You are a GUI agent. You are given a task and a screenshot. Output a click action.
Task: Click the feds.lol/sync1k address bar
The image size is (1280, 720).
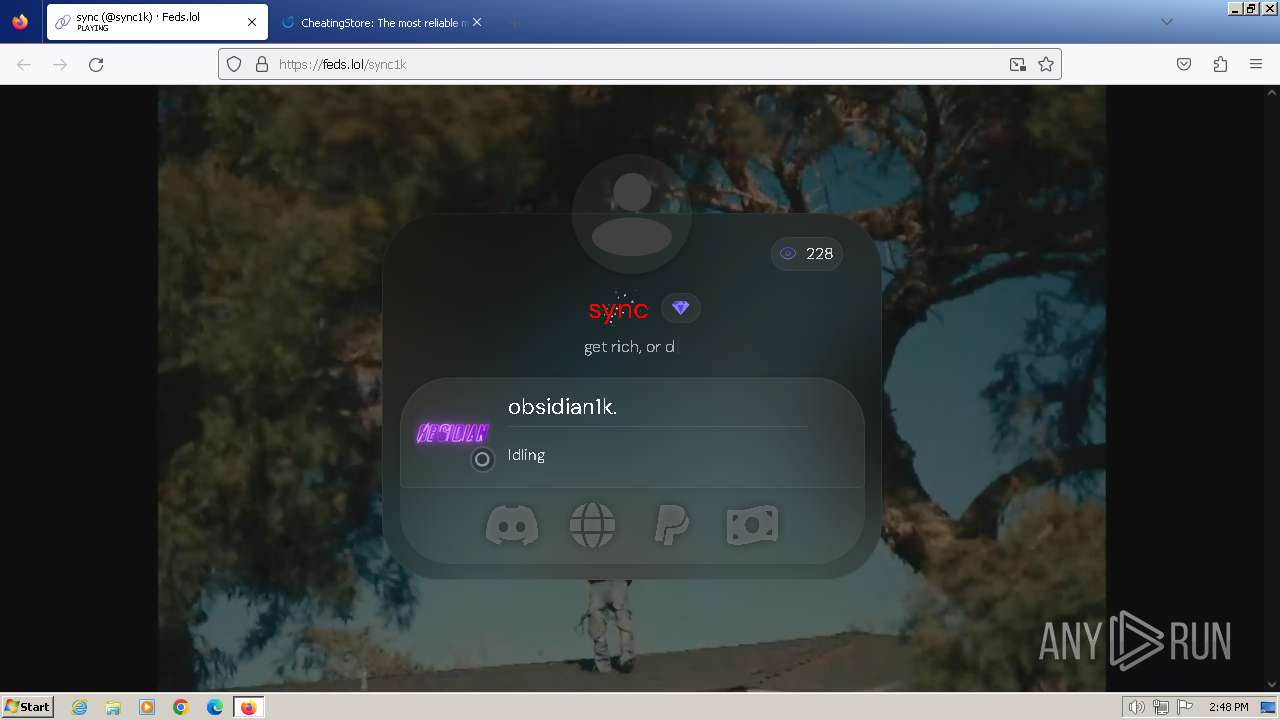pos(640,64)
